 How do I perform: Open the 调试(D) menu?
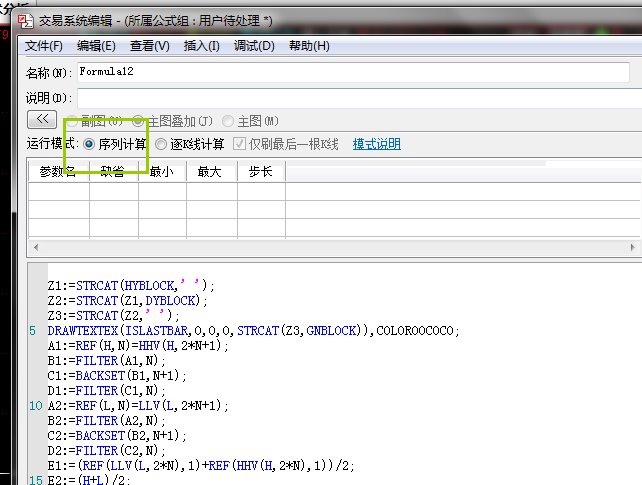pos(255,46)
